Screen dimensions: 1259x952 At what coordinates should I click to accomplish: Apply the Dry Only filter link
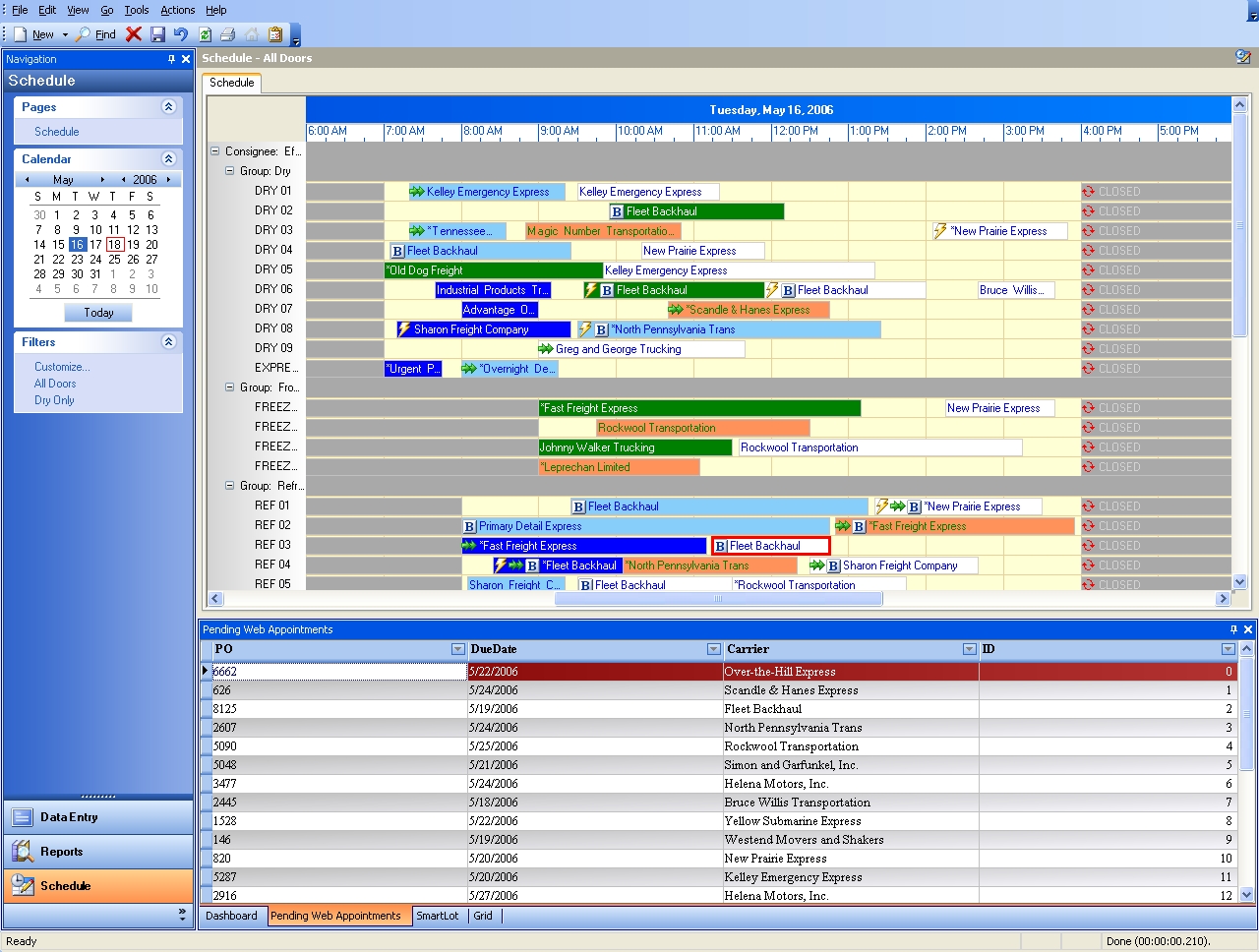tap(54, 400)
